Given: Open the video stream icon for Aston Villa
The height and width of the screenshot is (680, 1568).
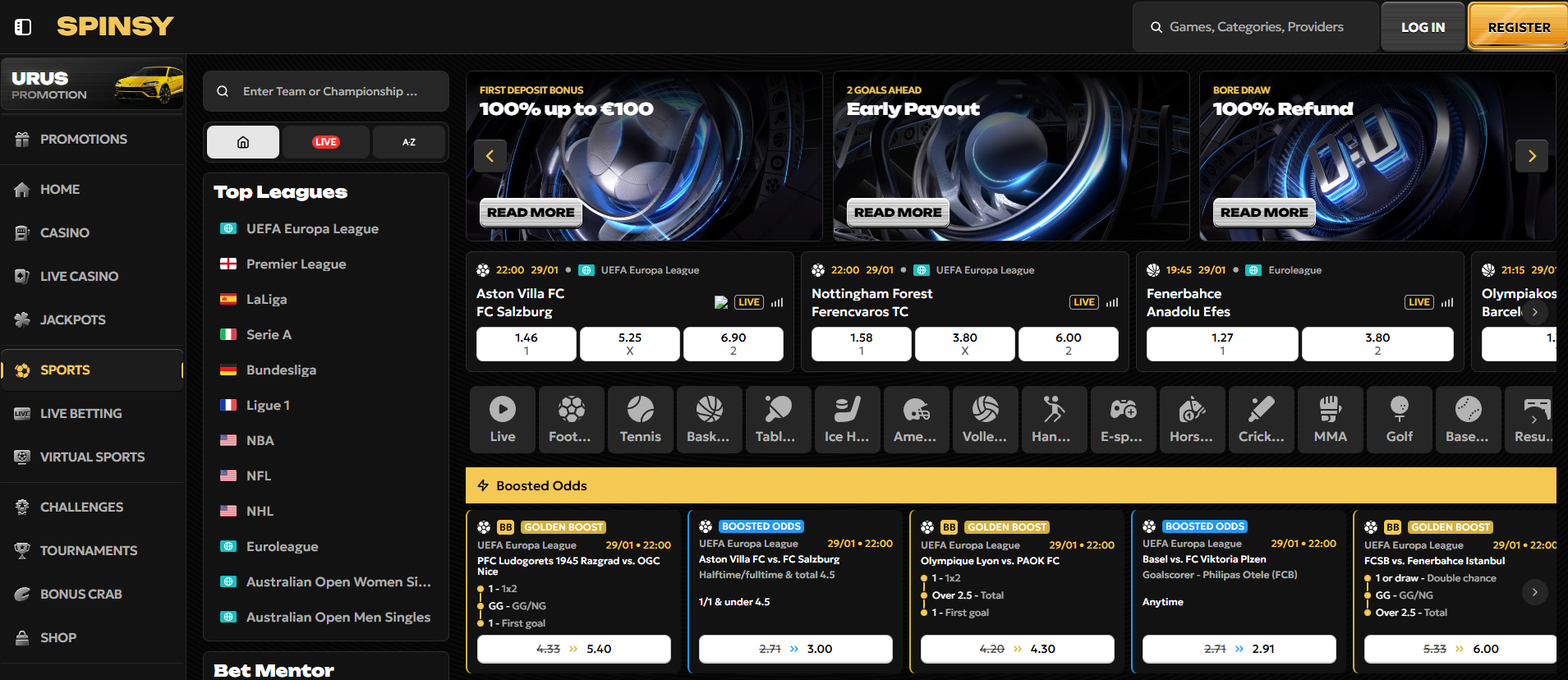Looking at the screenshot, I should point(721,302).
